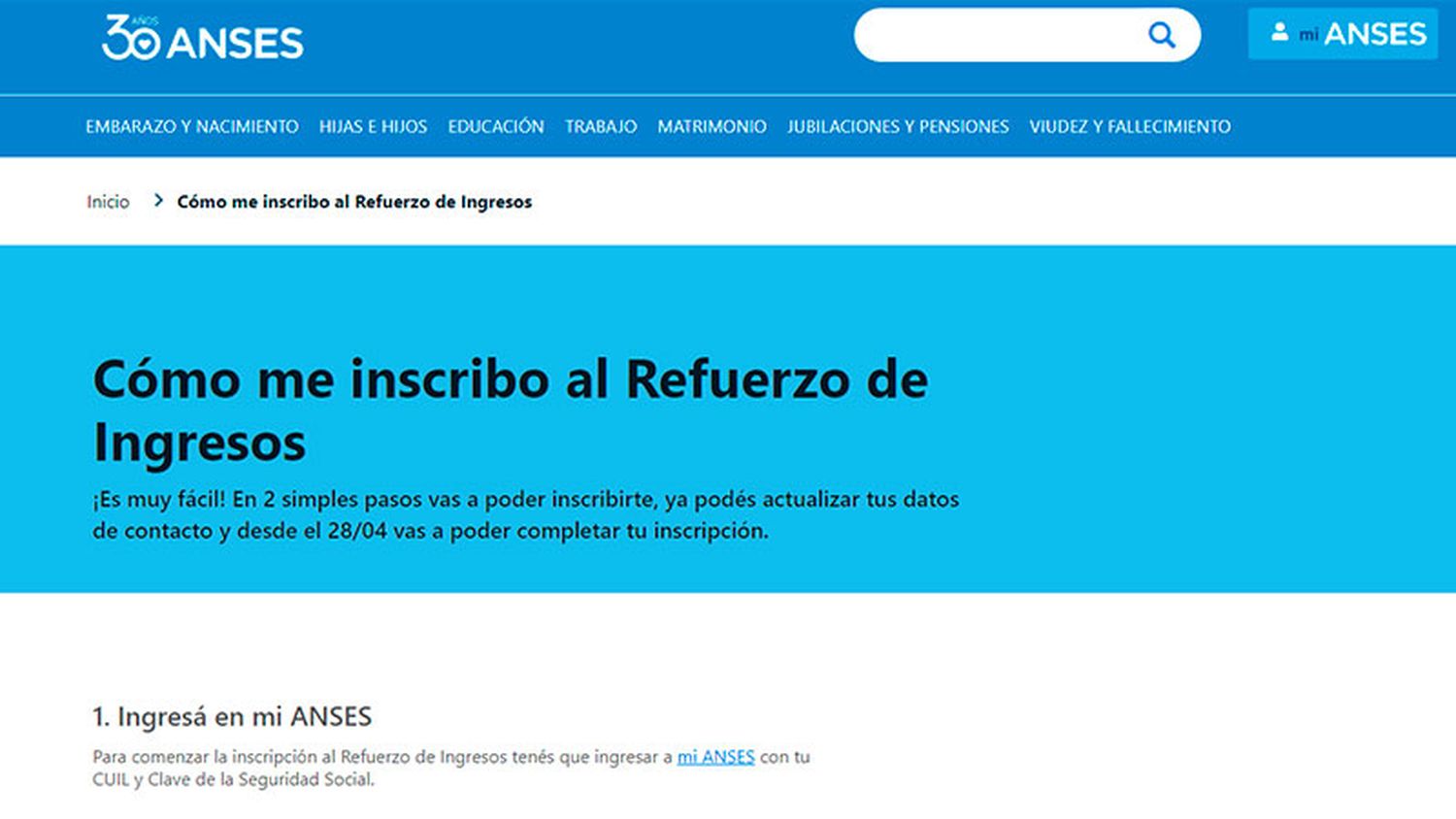This screenshot has width=1456, height=819.
Task: Go to Inicio breadcrumb link
Action: pyautogui.click(x=108, y=202)
